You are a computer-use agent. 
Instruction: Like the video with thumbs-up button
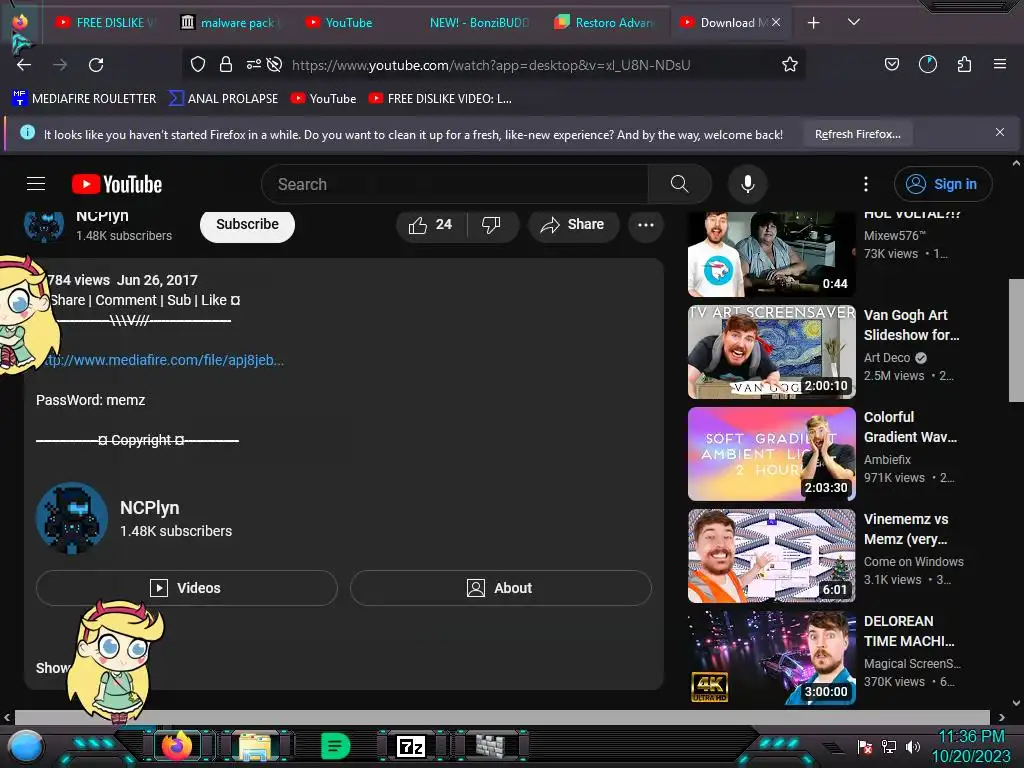click(x=430, y=225)
